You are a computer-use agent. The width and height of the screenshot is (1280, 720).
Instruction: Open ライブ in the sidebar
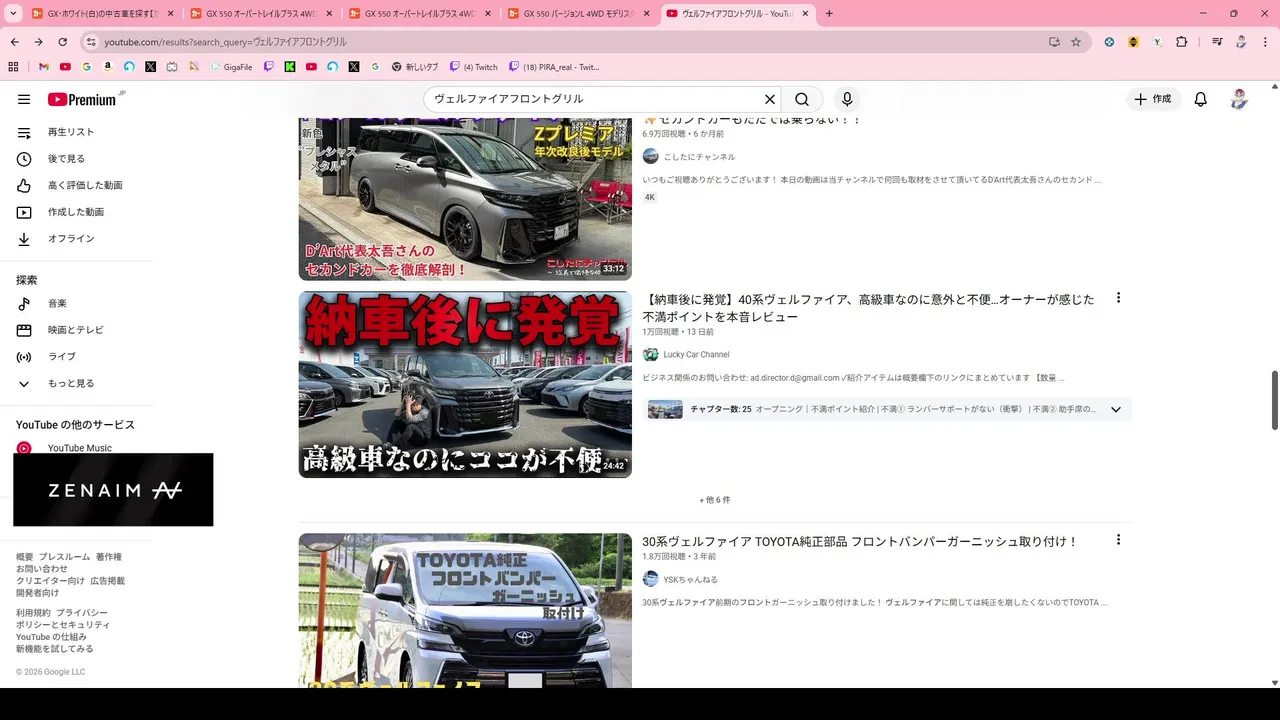(x=61, y=357)
